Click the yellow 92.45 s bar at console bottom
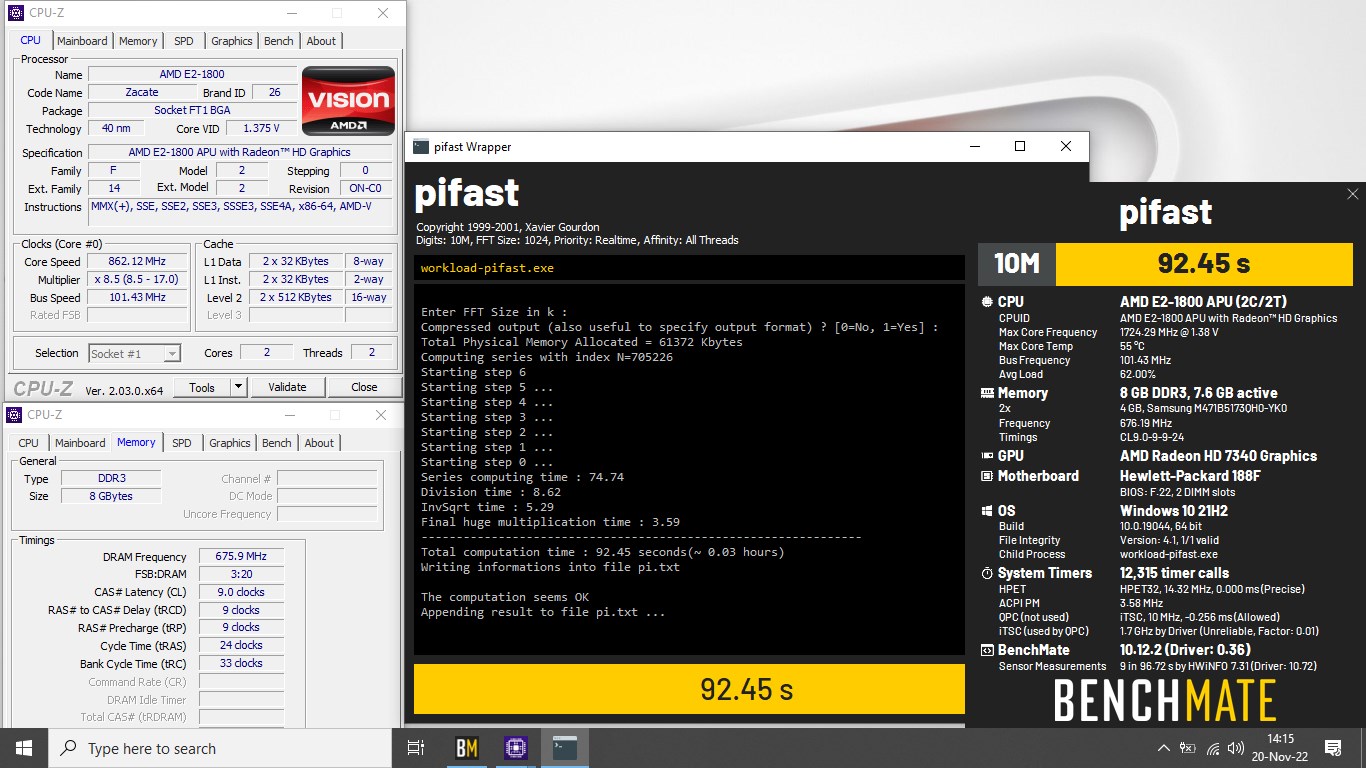The width and height of the screenshot is (1366, 768). [689, 689]
